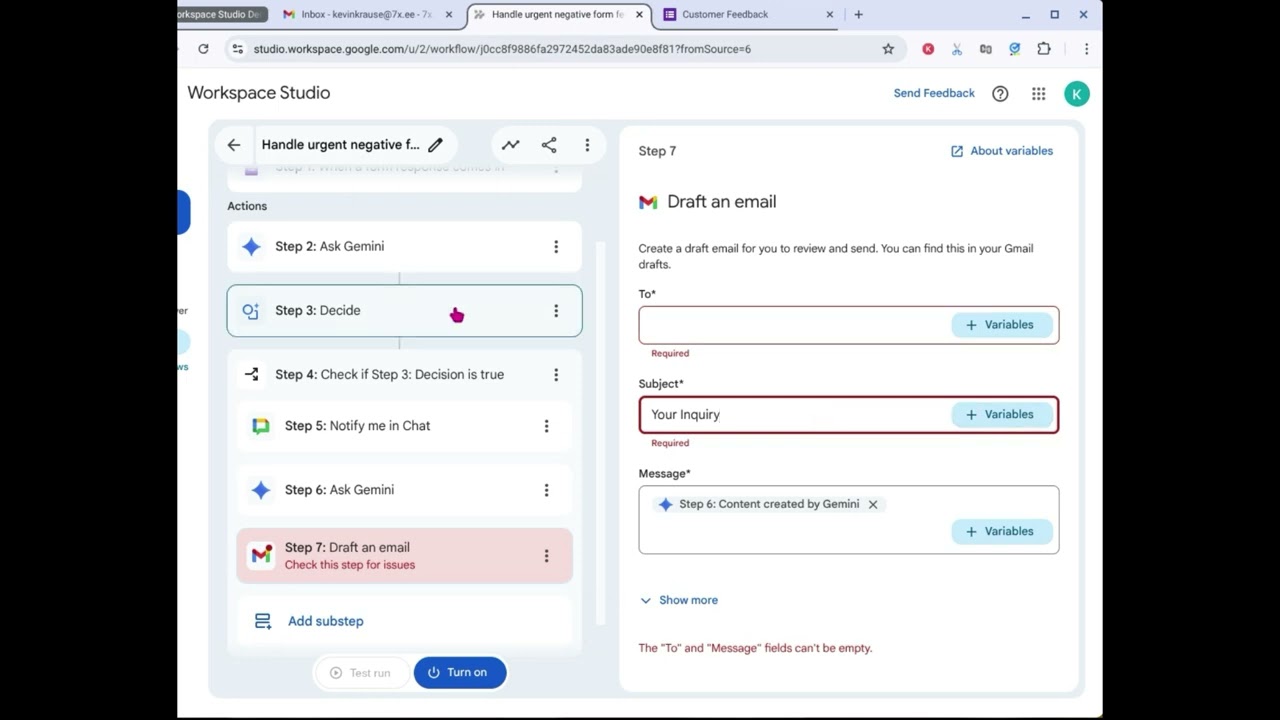Open Variables picker for the Subject field

[x=1000, y=415]
